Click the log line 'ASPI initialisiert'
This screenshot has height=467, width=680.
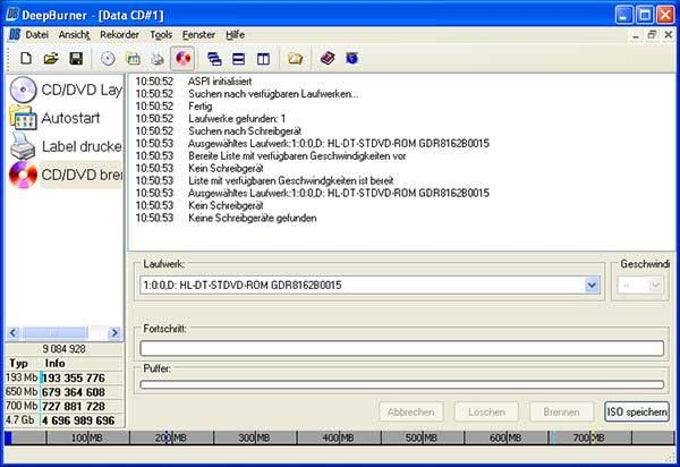coord(220,81)
